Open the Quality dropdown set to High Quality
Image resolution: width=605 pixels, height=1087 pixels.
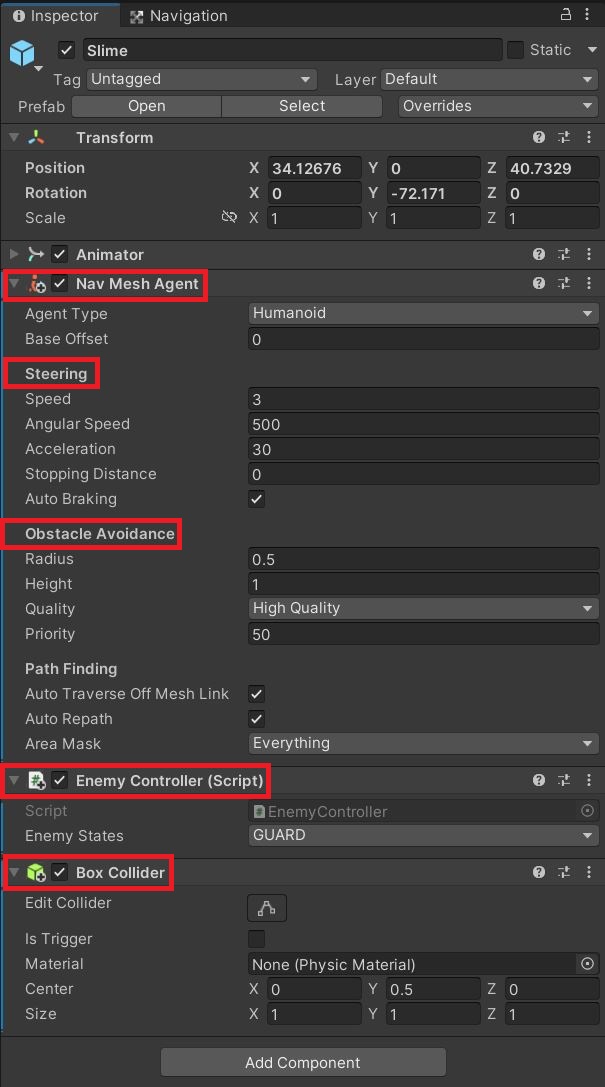click(x=423, y=608)
